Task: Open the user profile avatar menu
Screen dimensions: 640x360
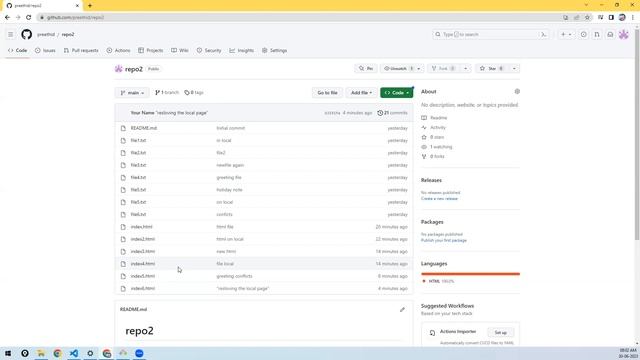Action: [623, 35]
